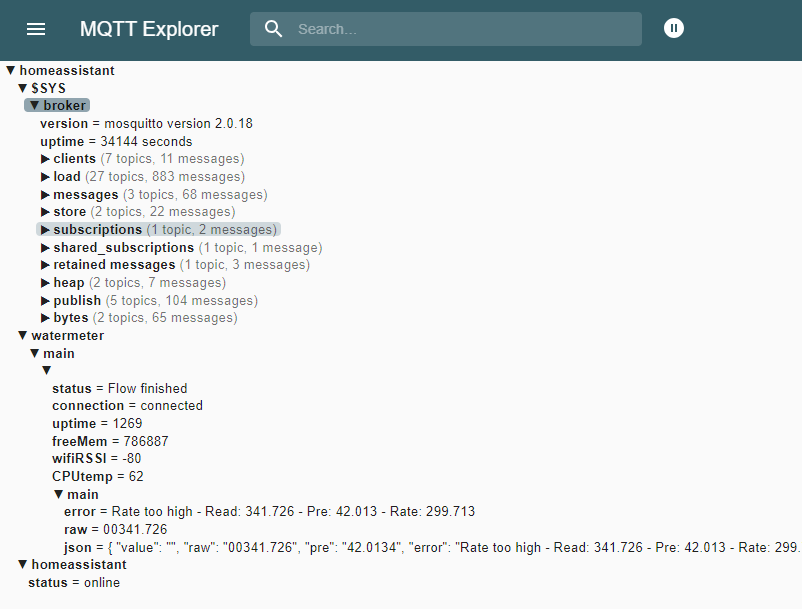Expand the bytes topic
This screenshot has width=802, height=609.
[45, 318]
